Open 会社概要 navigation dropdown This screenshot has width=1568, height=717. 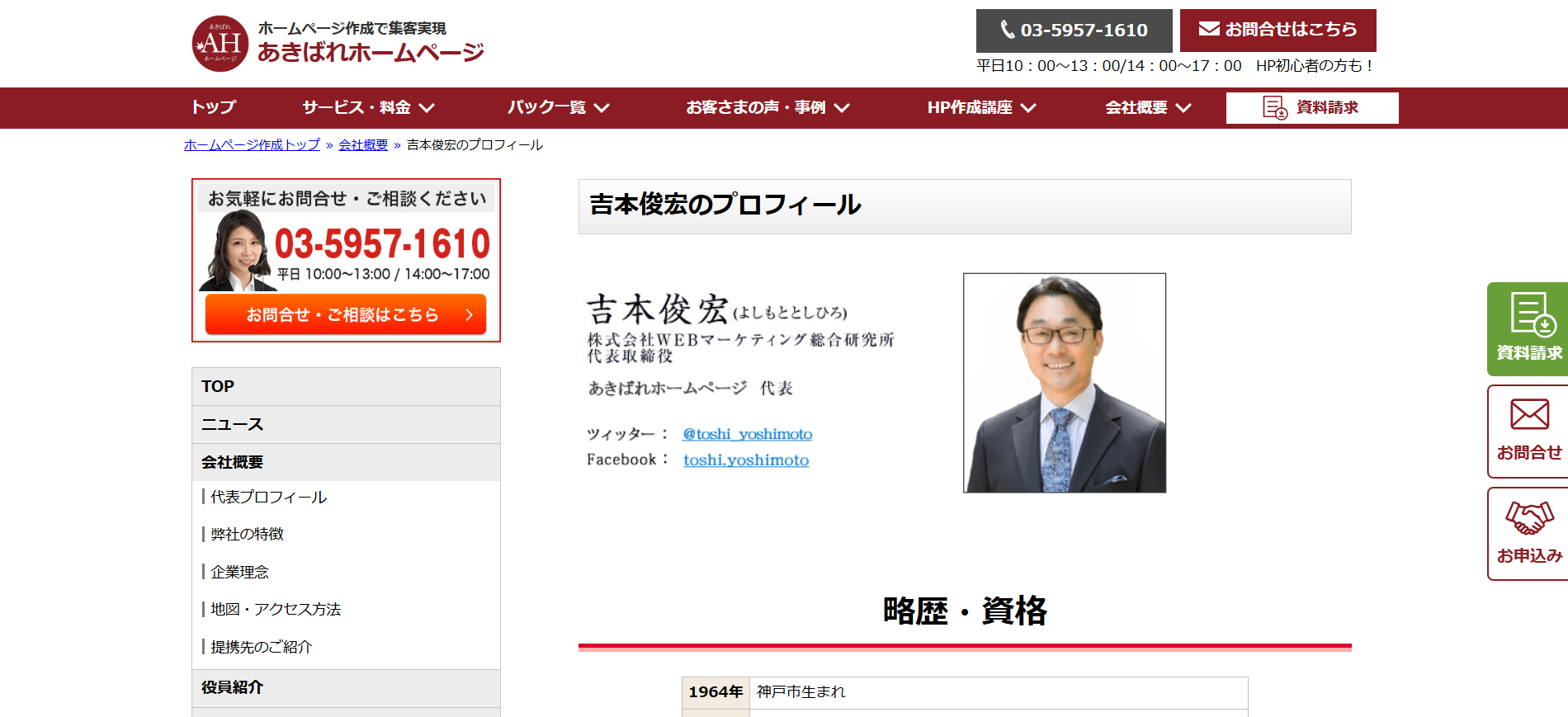click(1183, 108)
